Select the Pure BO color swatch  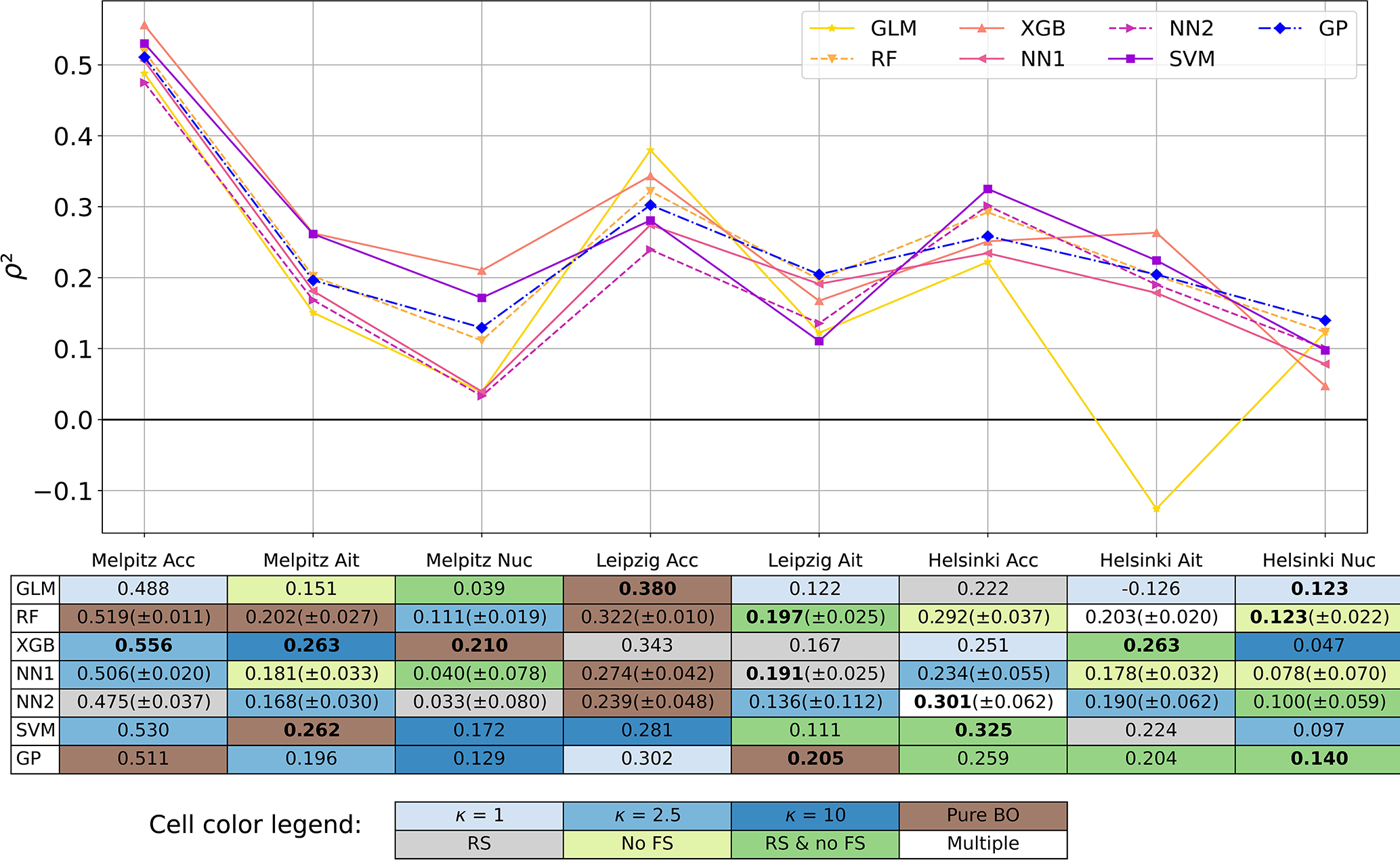(983, 815)
